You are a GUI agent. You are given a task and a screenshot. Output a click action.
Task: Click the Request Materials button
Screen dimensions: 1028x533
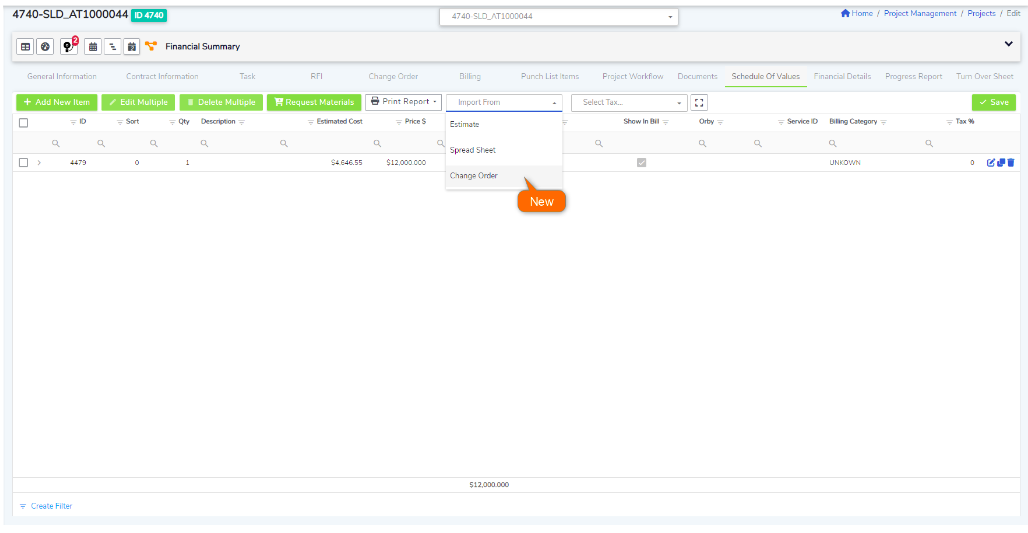click(314, 102)
